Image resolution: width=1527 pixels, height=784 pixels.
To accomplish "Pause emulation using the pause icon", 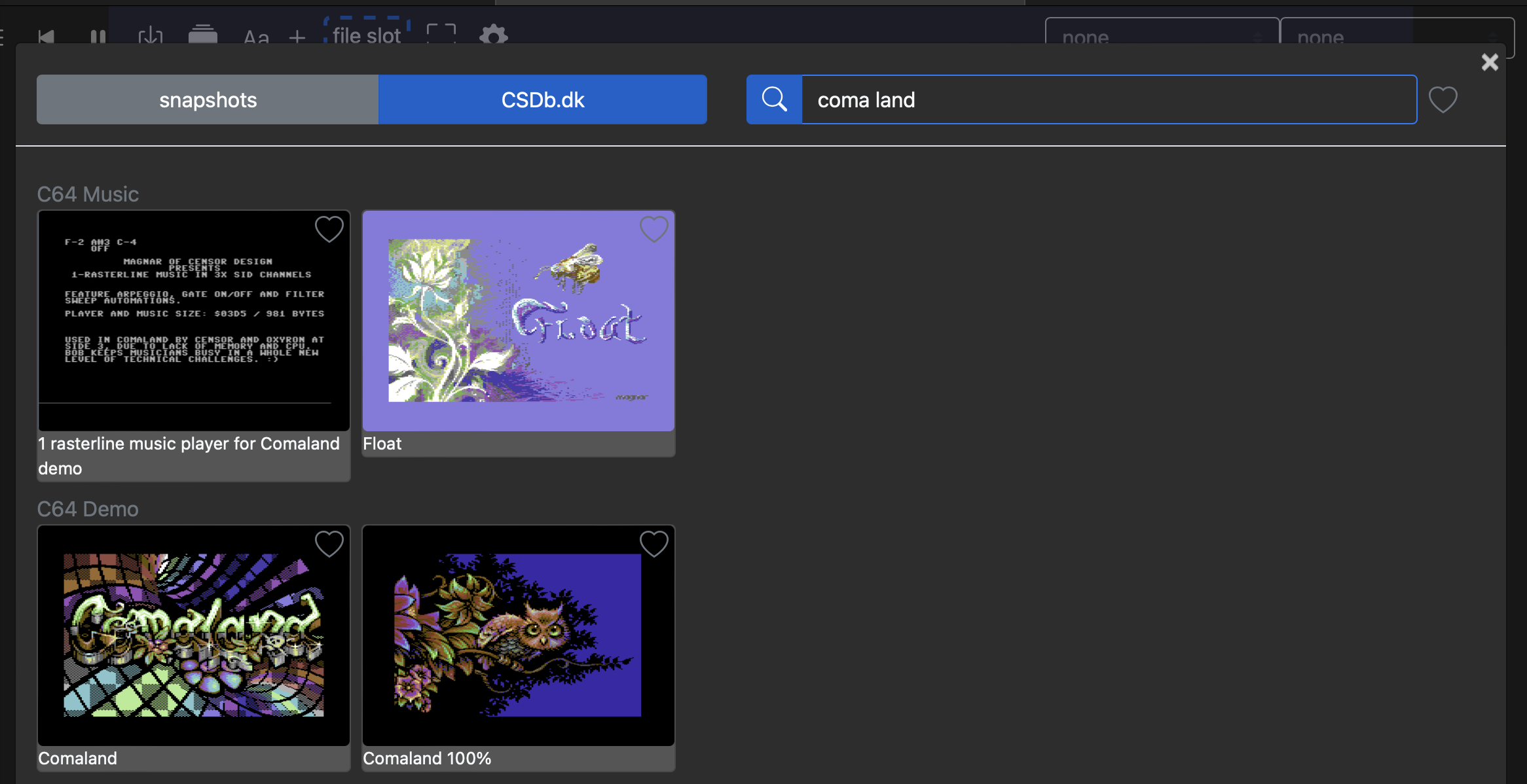I will [97, 37].
